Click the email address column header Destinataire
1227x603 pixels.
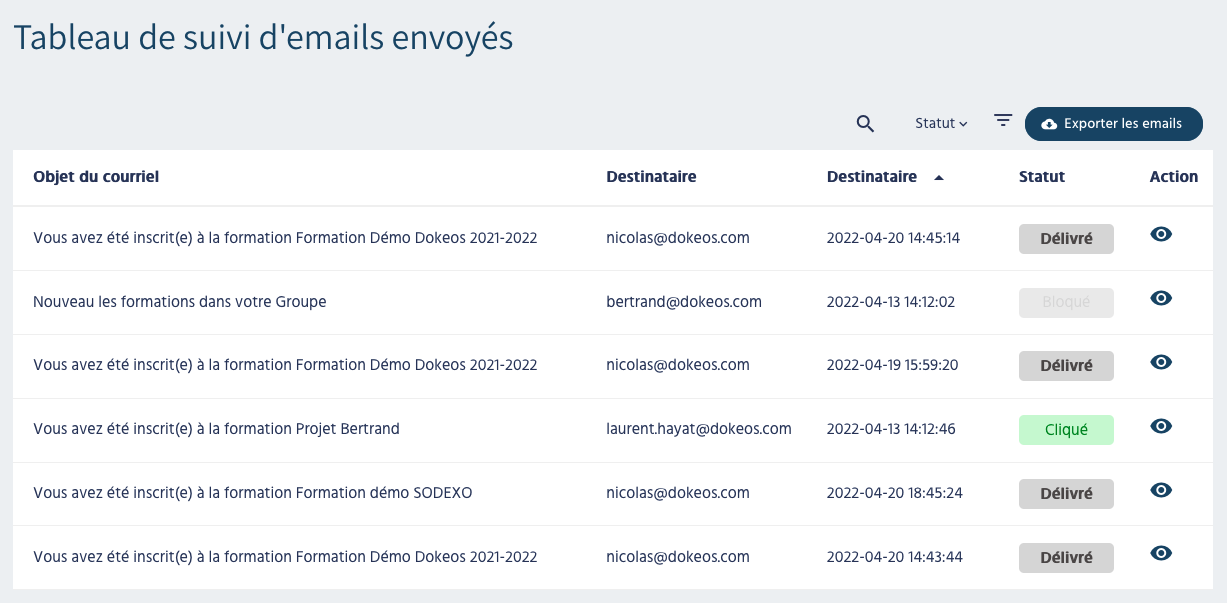(x=651, y=177)
